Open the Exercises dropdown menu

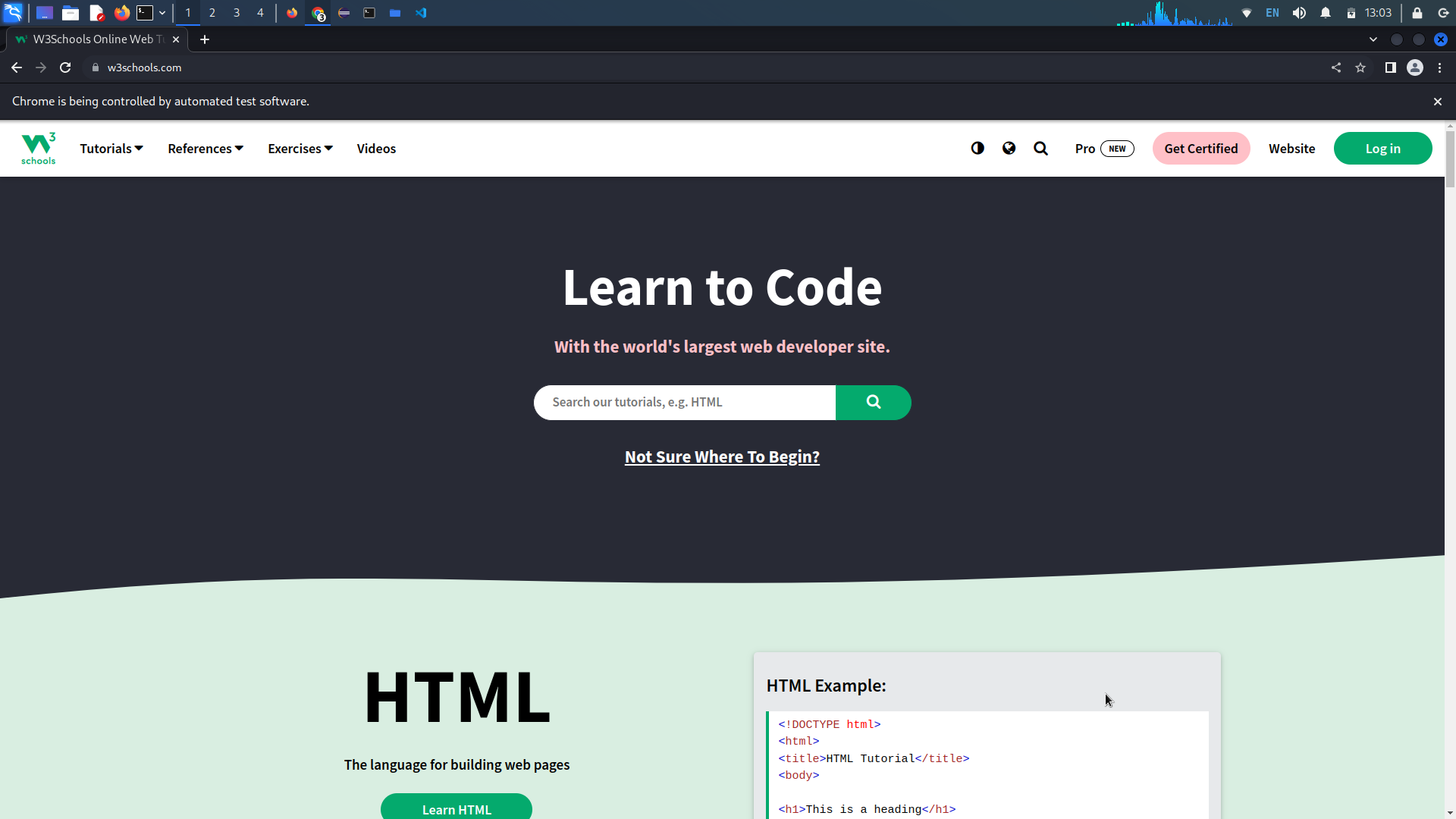tap(300, 149)
